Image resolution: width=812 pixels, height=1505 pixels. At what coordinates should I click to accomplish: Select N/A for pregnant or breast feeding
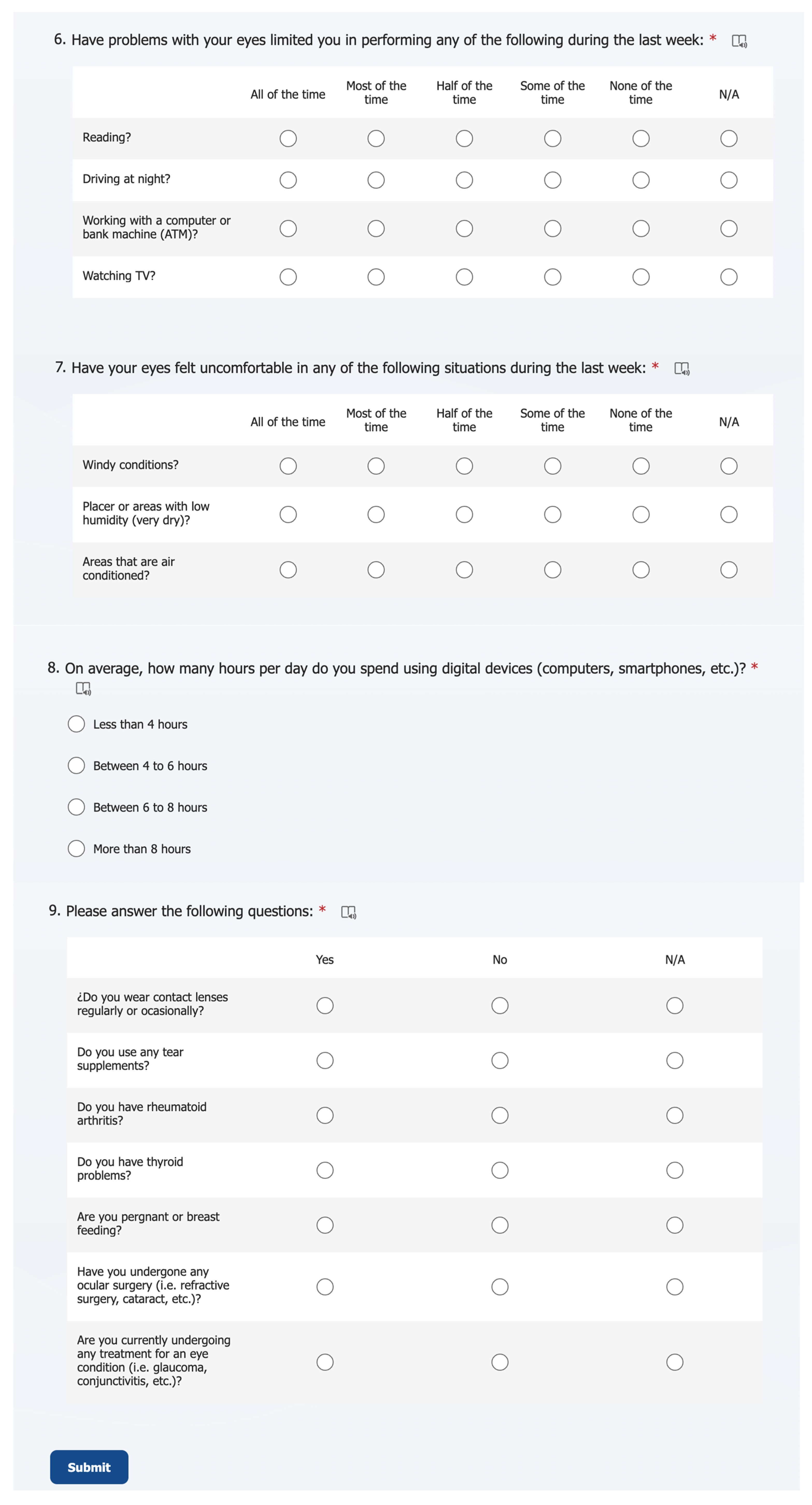[x=675, y=1225]
